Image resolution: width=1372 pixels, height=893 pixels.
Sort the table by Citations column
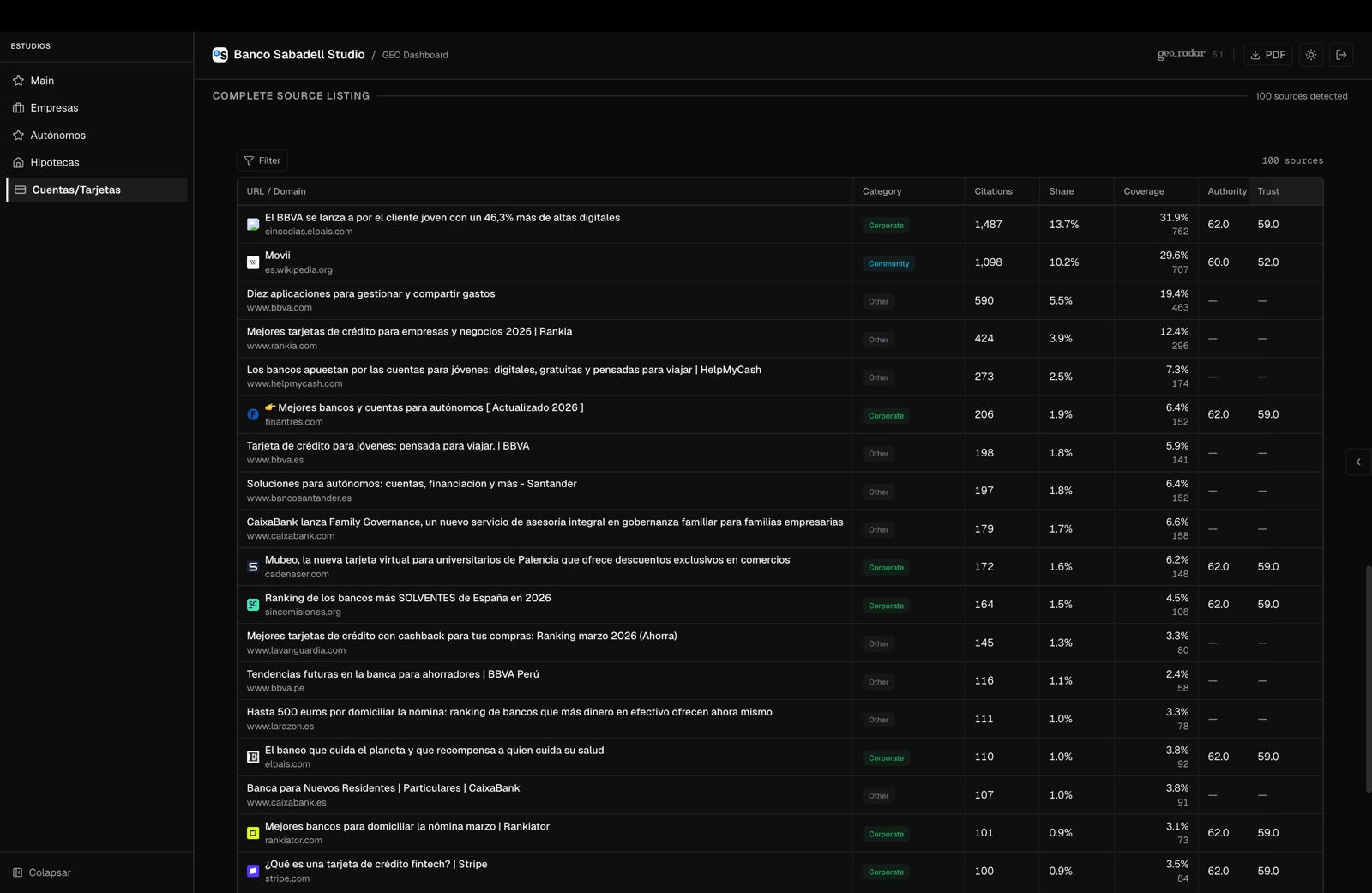coord(993,191)
